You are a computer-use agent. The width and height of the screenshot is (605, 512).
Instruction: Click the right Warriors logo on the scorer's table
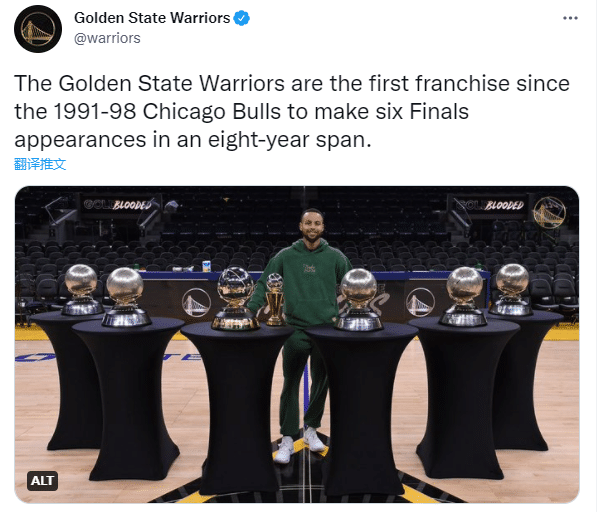(420, 301)
